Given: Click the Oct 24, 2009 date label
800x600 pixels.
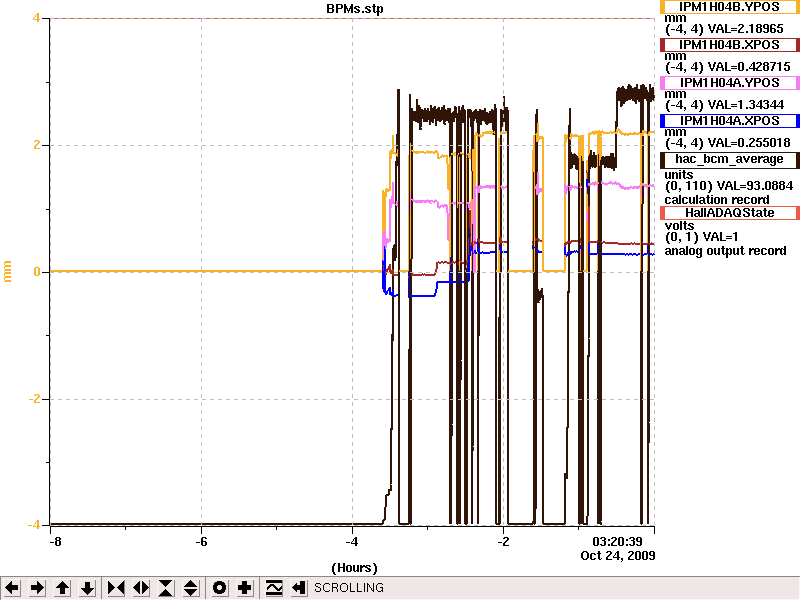Looking at the screenshot, I should tap(617, 556).
